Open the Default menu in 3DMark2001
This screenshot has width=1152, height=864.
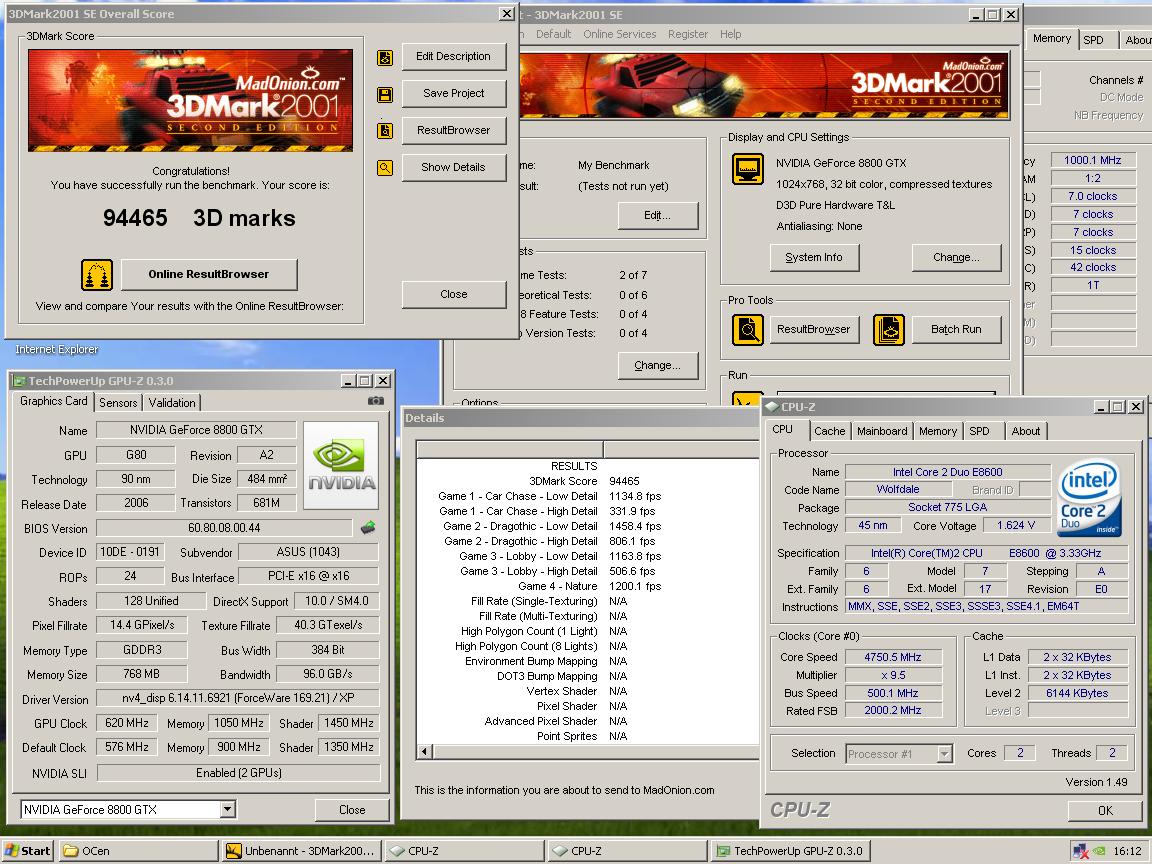tap(553, 34)
